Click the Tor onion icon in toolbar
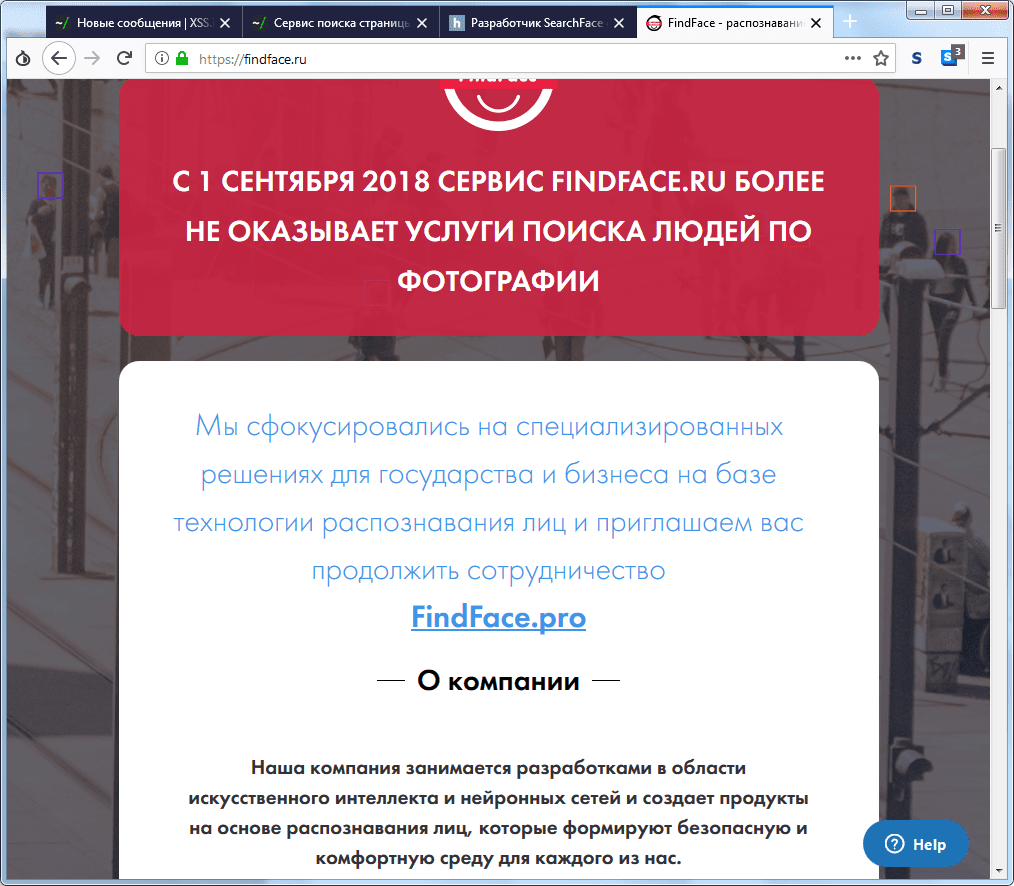Viewport: 1014px width, 886px height. pyautogui.click(x=23, y=59)
